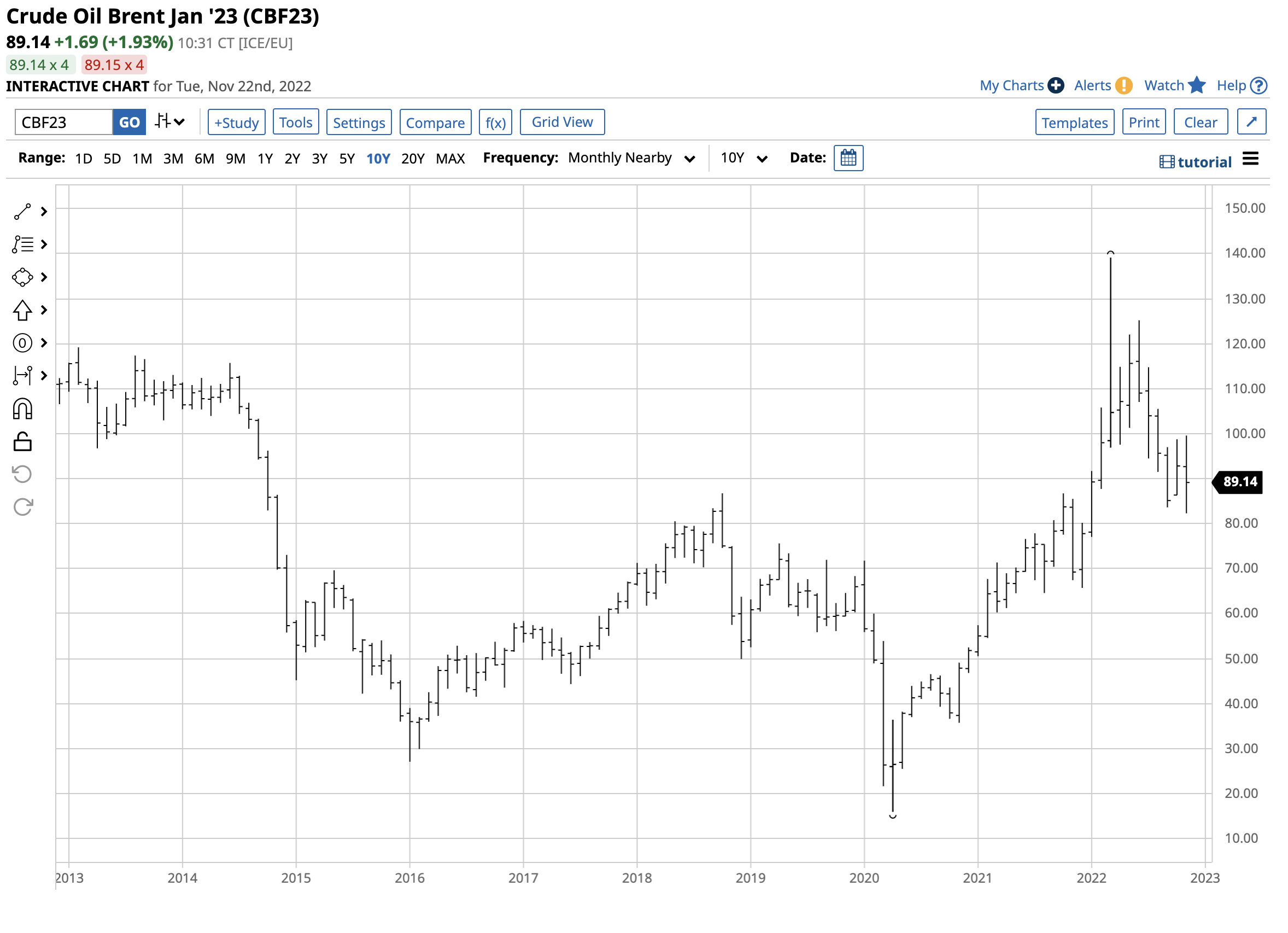The height and width of the screenshot is (933, 1288).
Task: Click the Compare button
Action: 436,123
